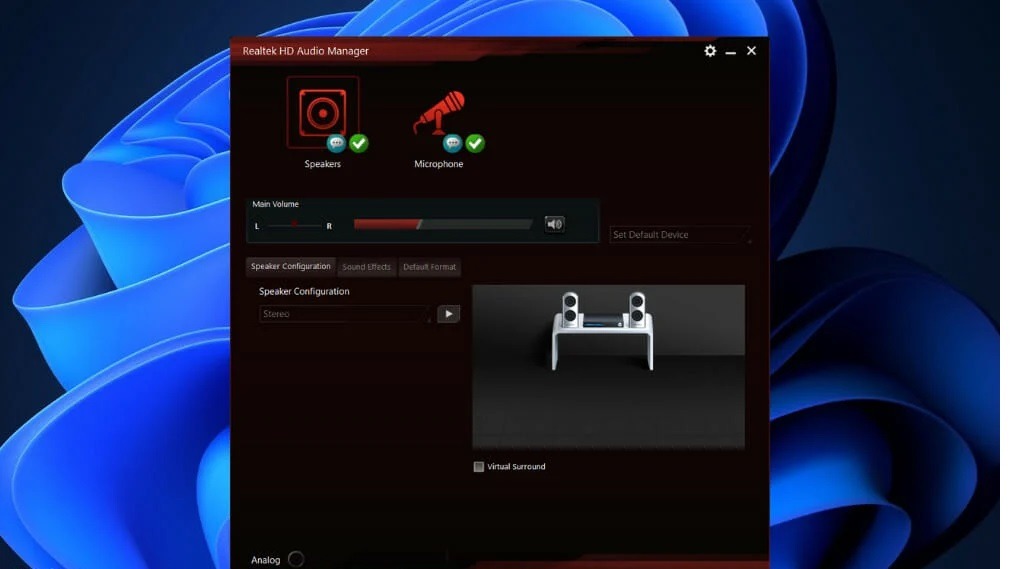Open the Stereo speaker configuration dropdown
Viewport: 1016px width, 569px height.
coord(345,314)
